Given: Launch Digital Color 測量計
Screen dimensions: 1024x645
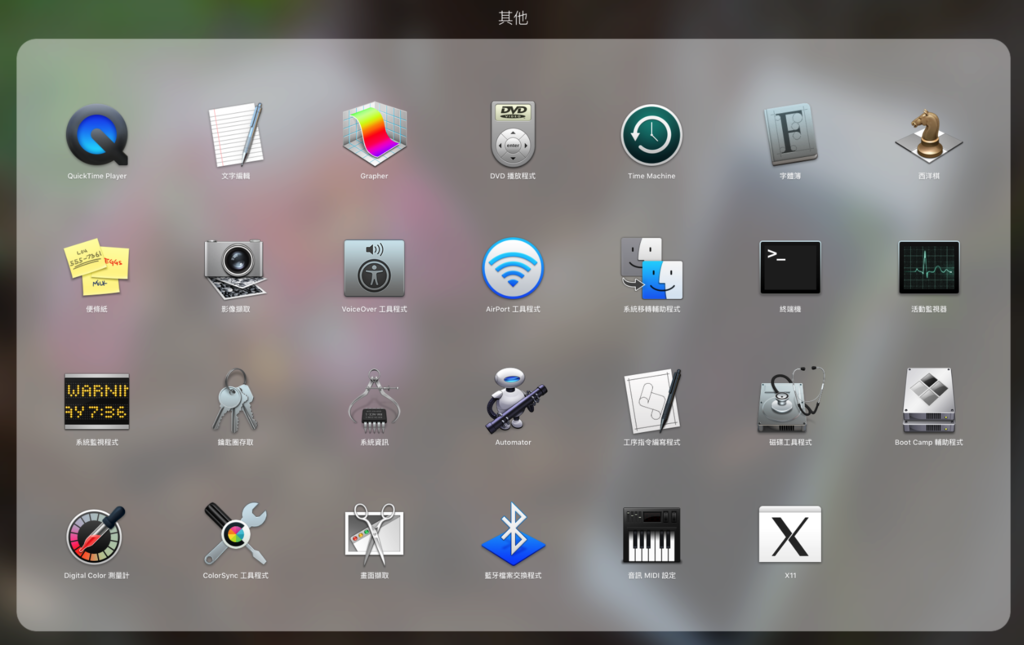Looking at the screenshot, I should coord(95,535).
